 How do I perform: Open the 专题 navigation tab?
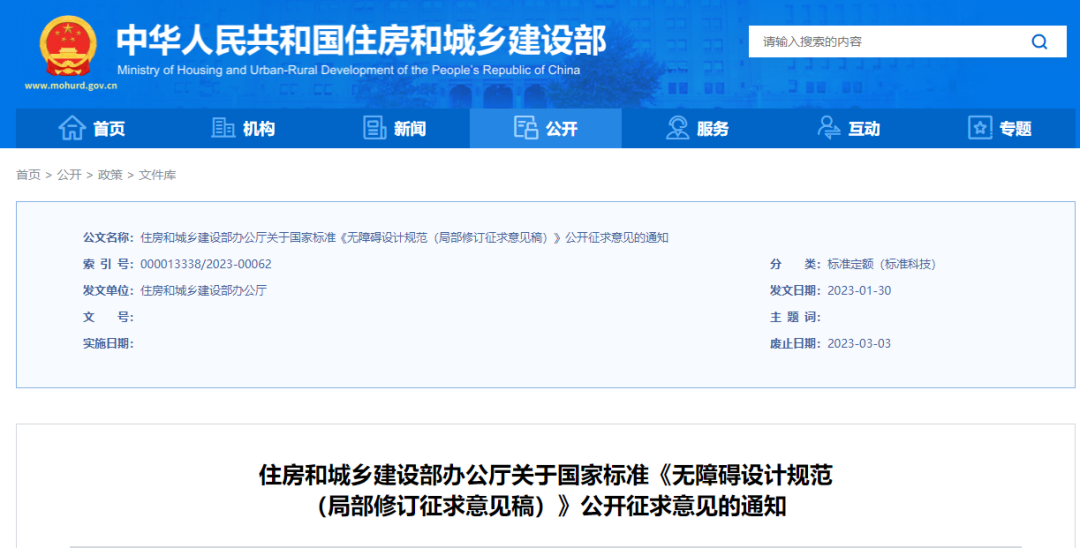[1000, 128]
